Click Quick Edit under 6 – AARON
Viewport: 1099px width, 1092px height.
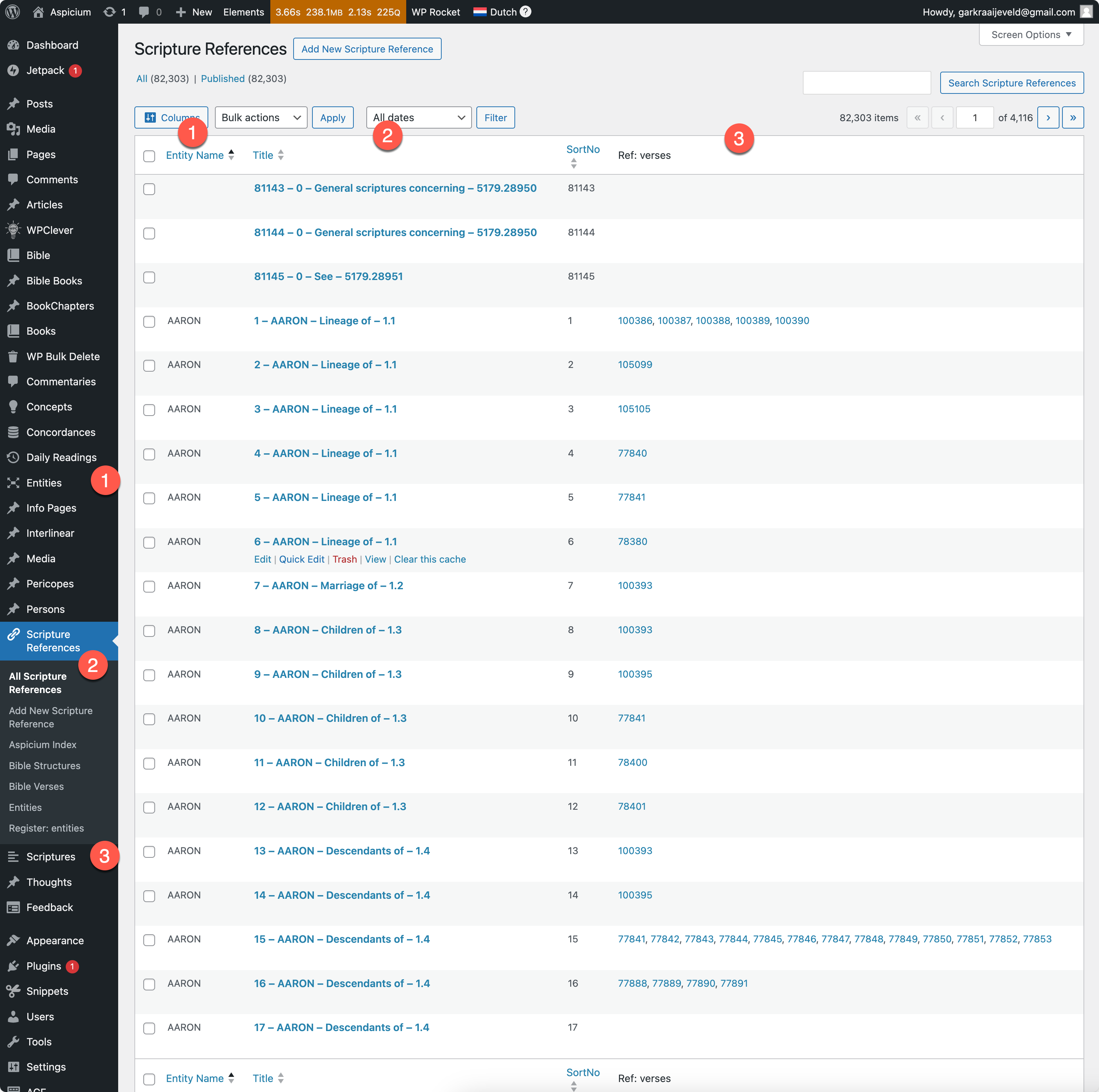tap(301, 559)
